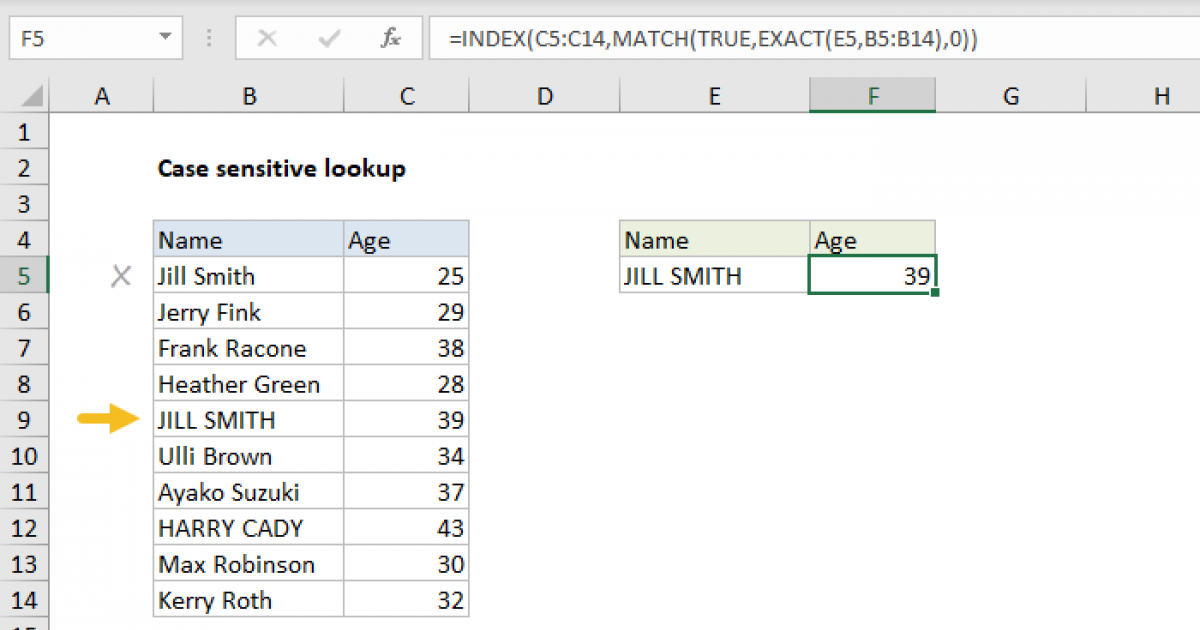
Task: Select row 3 header
Action: point(25,204)
